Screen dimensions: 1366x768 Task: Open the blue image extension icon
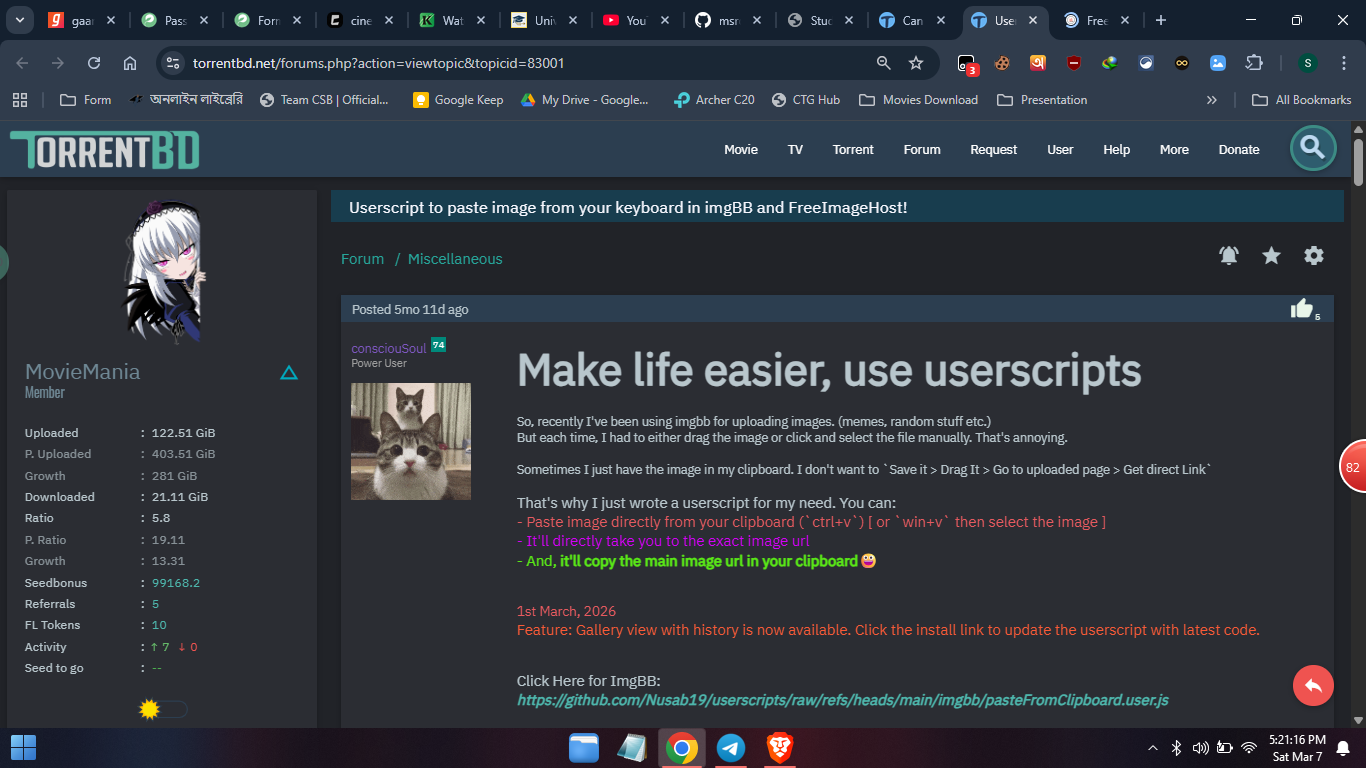click(1218, 63)
